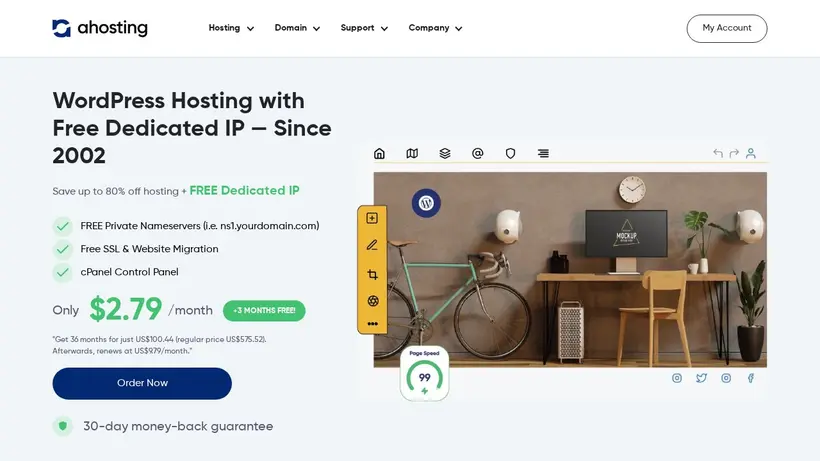Click the shield icon in mockup toolbar
Viewport: 820px width, 461px height.
click(510, 153)
